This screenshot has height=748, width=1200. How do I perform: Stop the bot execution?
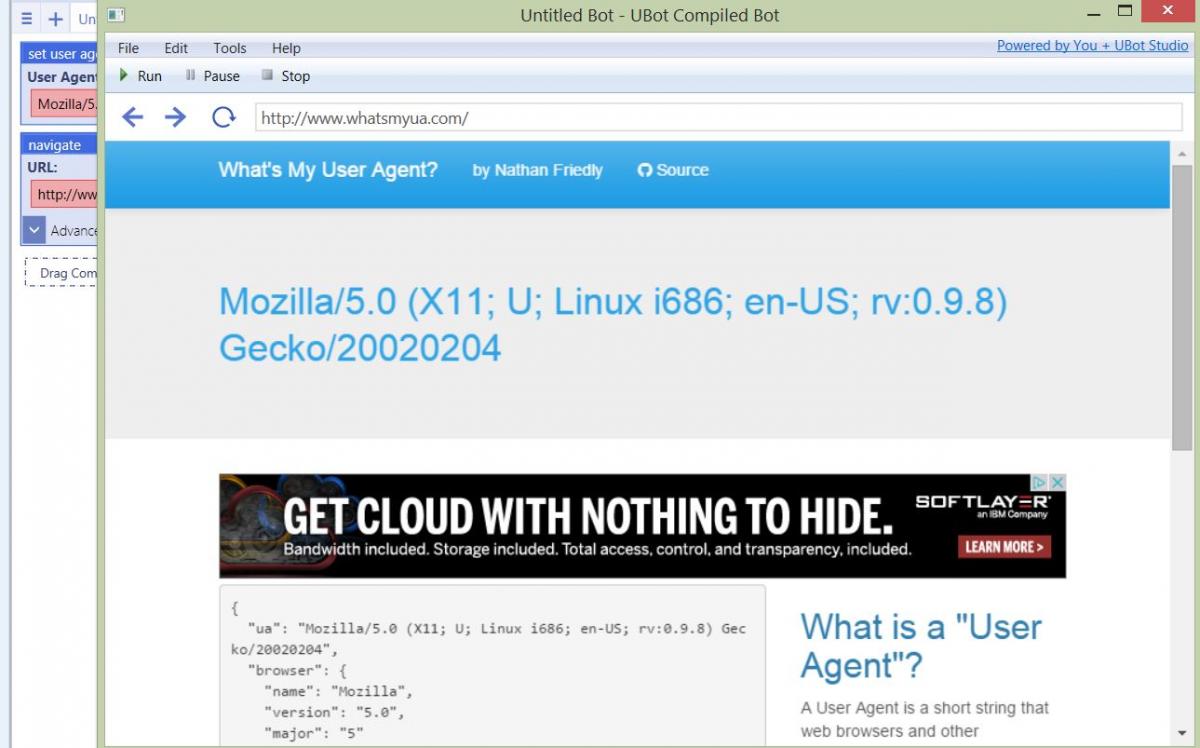pyautogui.click(x=286, y=76)
